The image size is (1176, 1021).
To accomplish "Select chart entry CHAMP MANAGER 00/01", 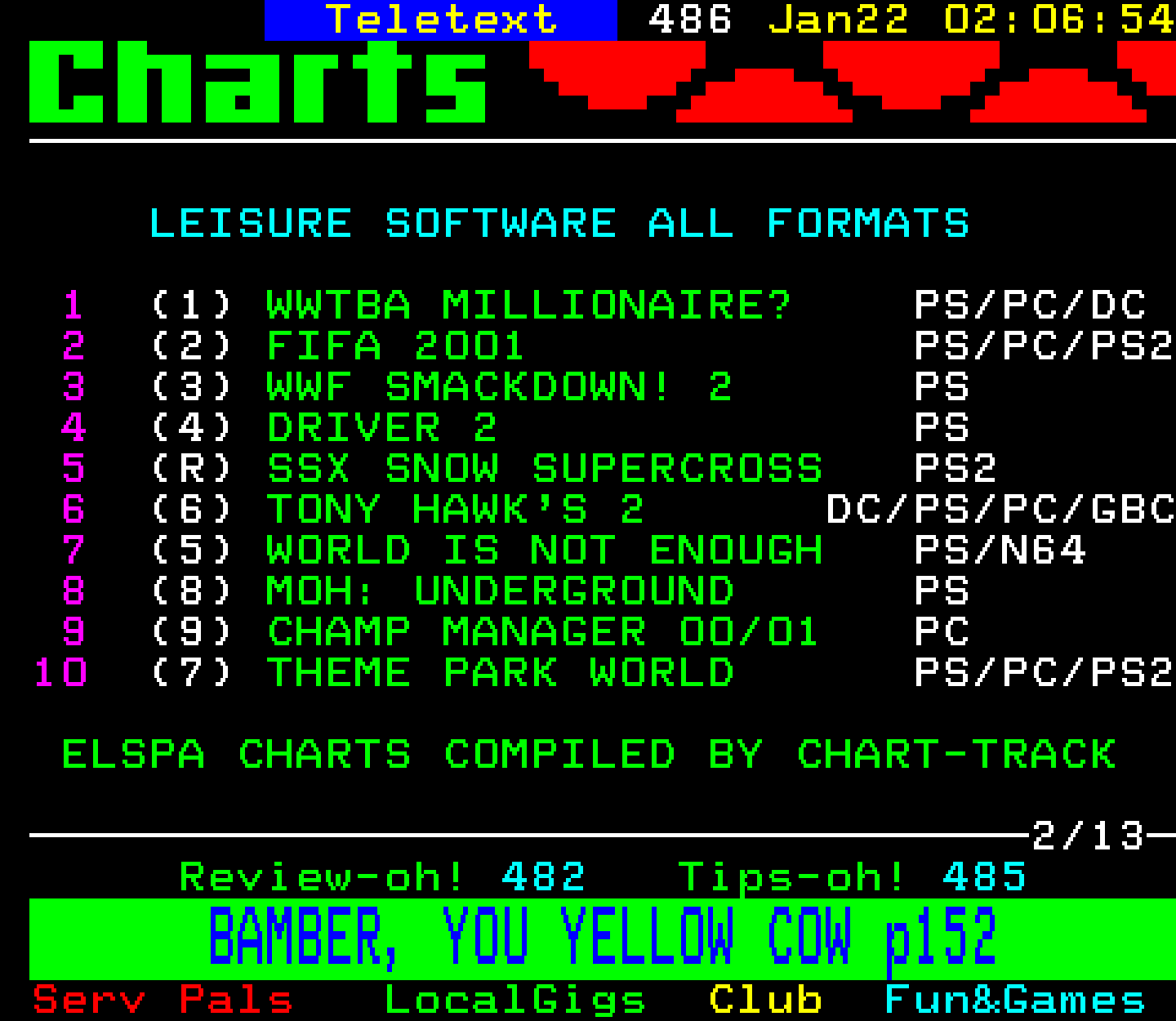I will [x=543, y=631].
